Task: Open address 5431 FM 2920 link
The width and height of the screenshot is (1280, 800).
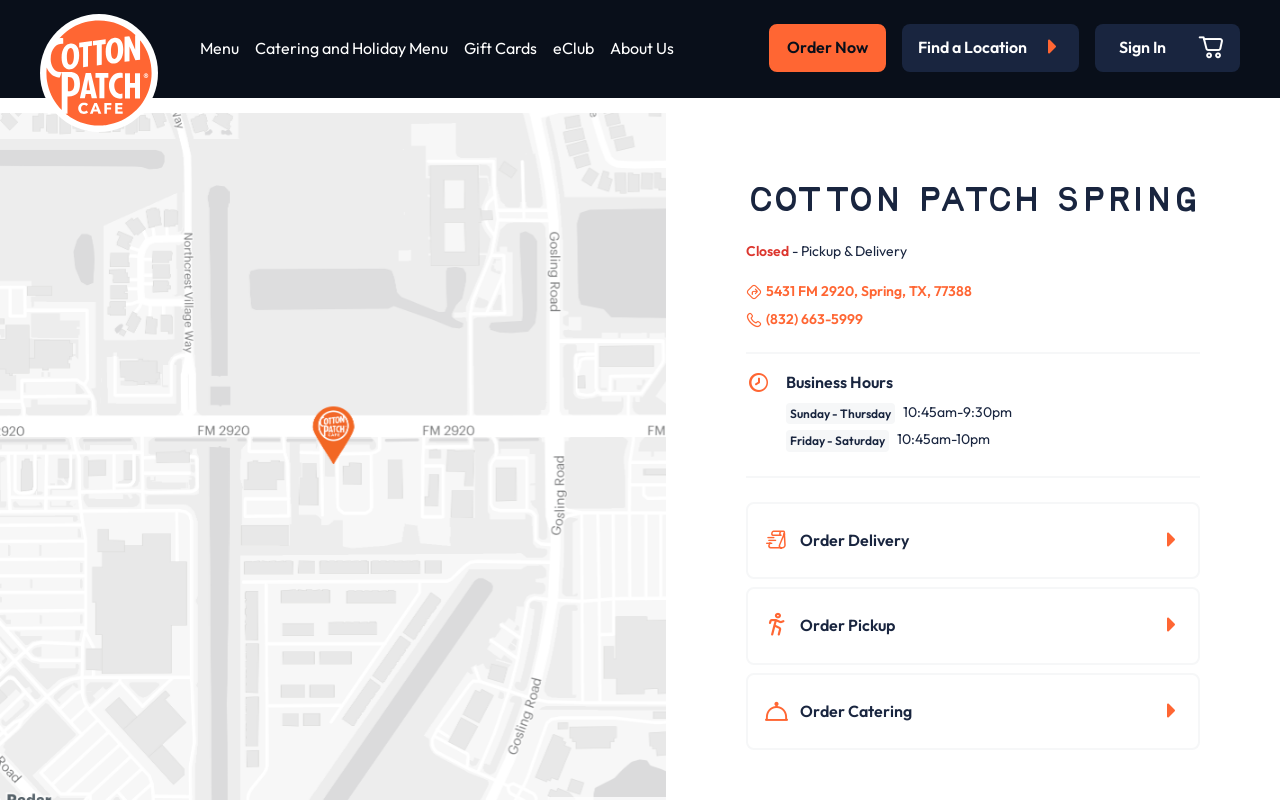Action: coord(869,291)
